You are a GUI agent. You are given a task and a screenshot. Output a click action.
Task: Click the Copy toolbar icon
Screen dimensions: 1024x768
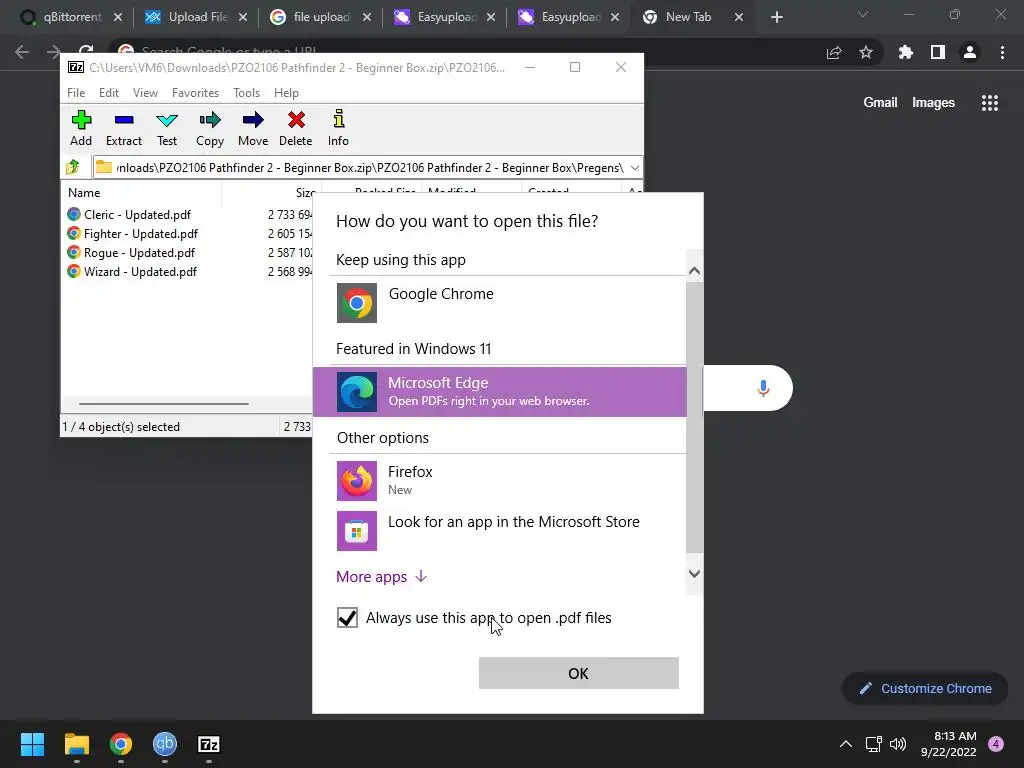(210, 128)
